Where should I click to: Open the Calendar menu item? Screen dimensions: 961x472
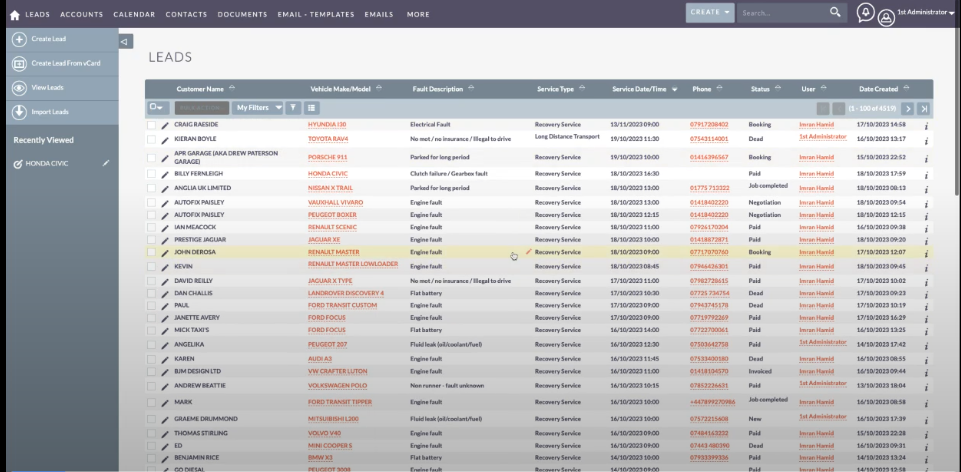tap(134, 15)
